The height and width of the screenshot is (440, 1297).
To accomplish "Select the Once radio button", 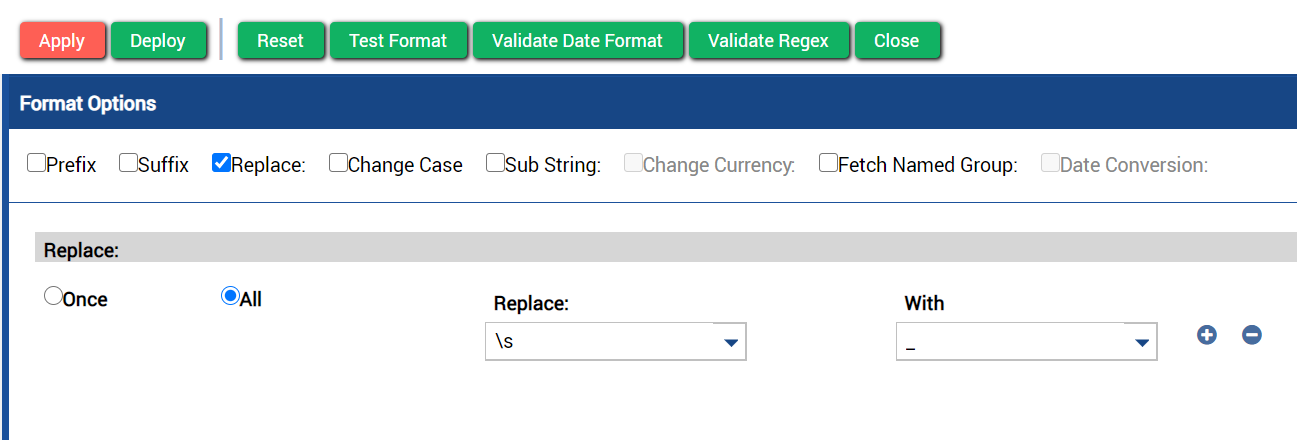I will pos(53,297).
